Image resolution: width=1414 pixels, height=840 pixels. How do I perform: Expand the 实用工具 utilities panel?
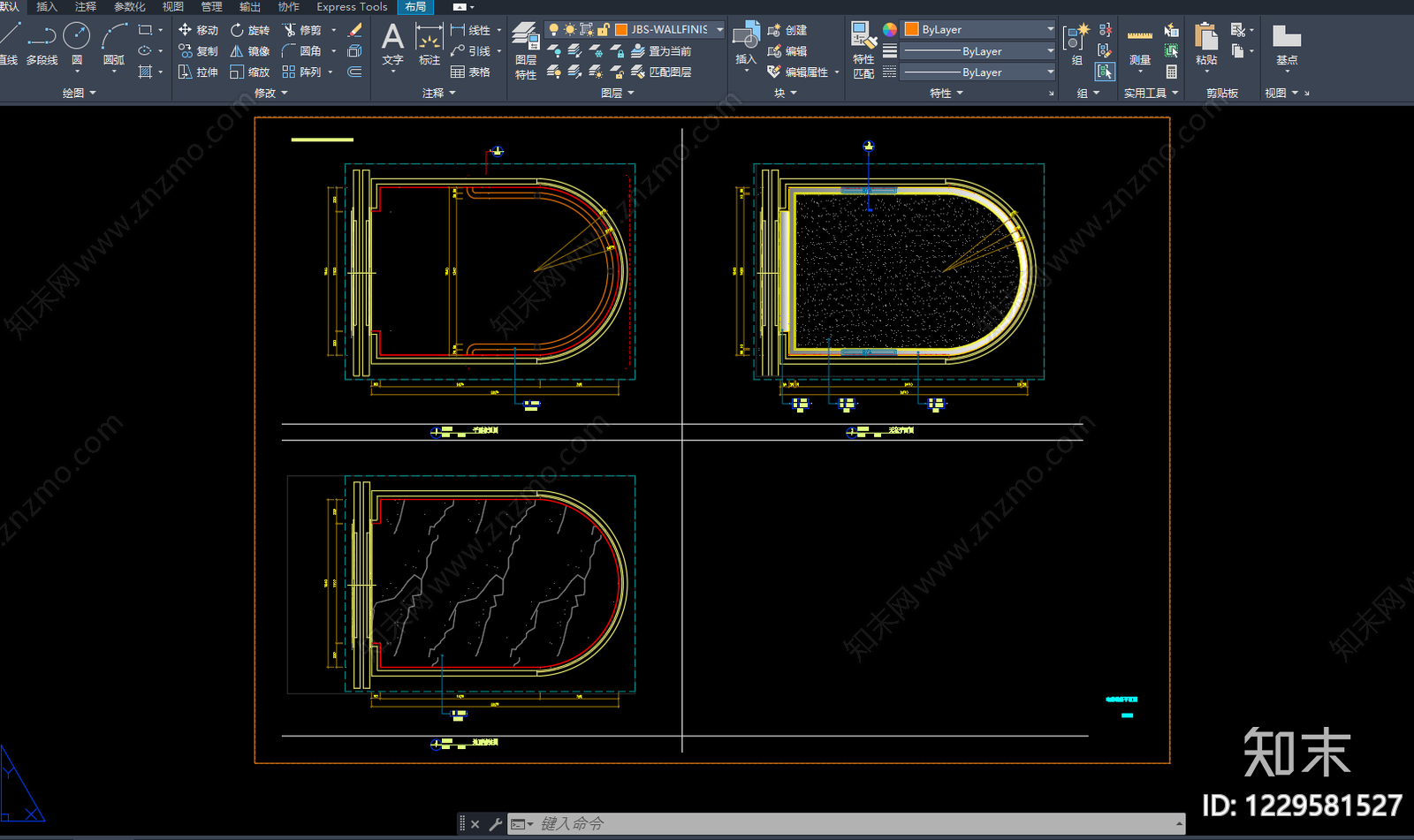pyautogui.click(x=1151, y=93)
